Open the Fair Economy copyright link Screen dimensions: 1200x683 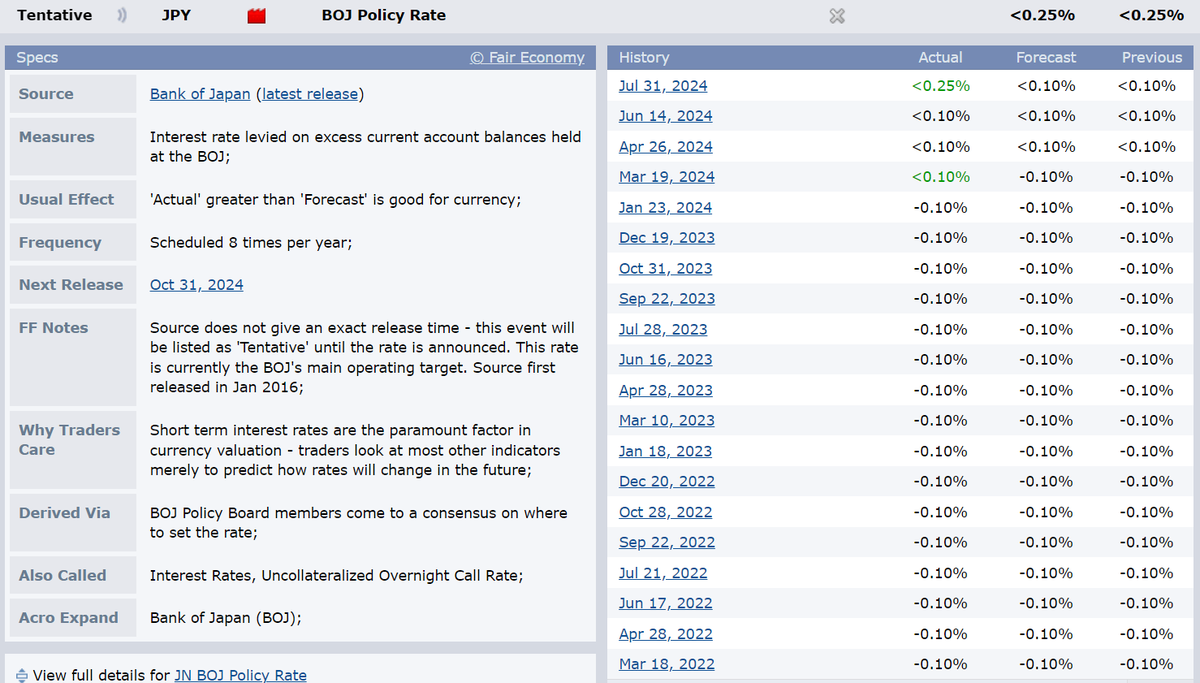(527, 58)
